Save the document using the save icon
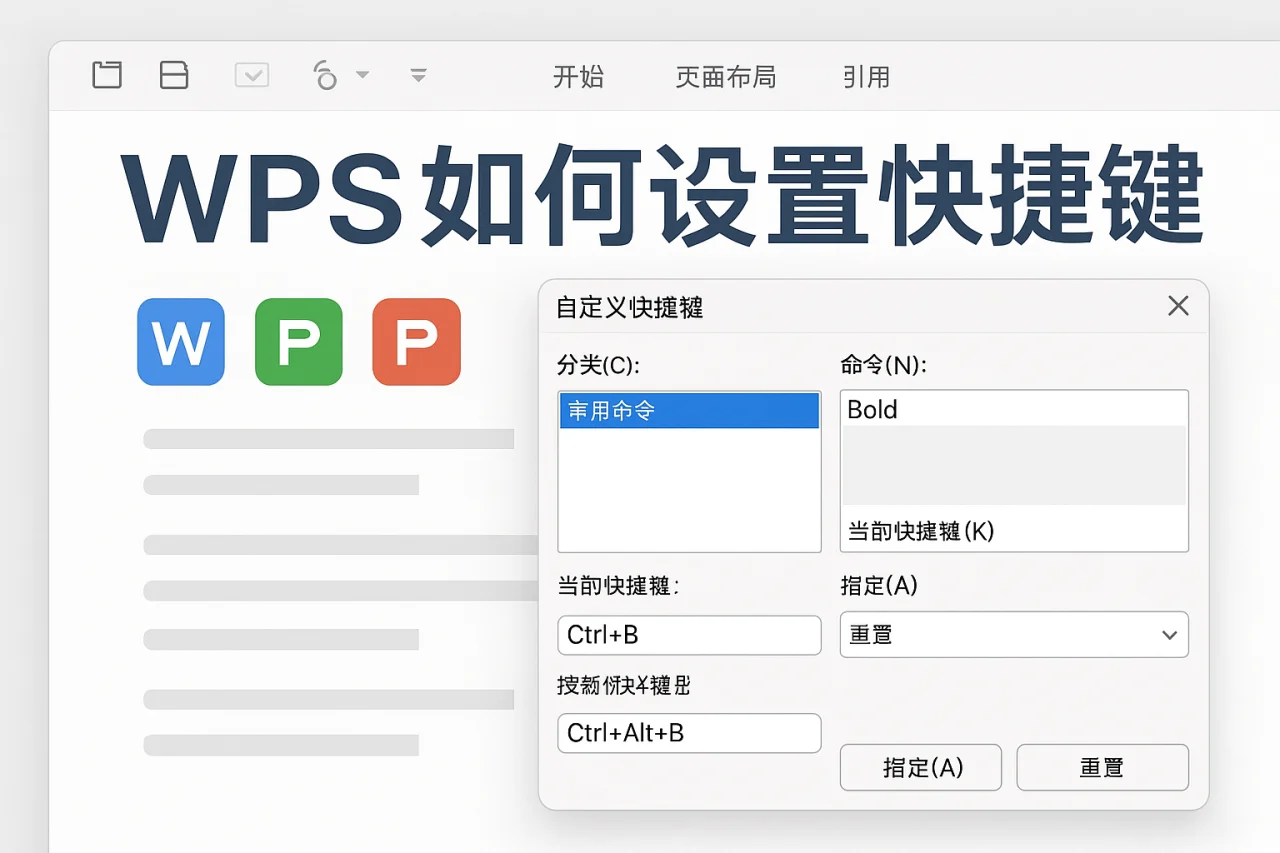 click(x=174, y=75)
